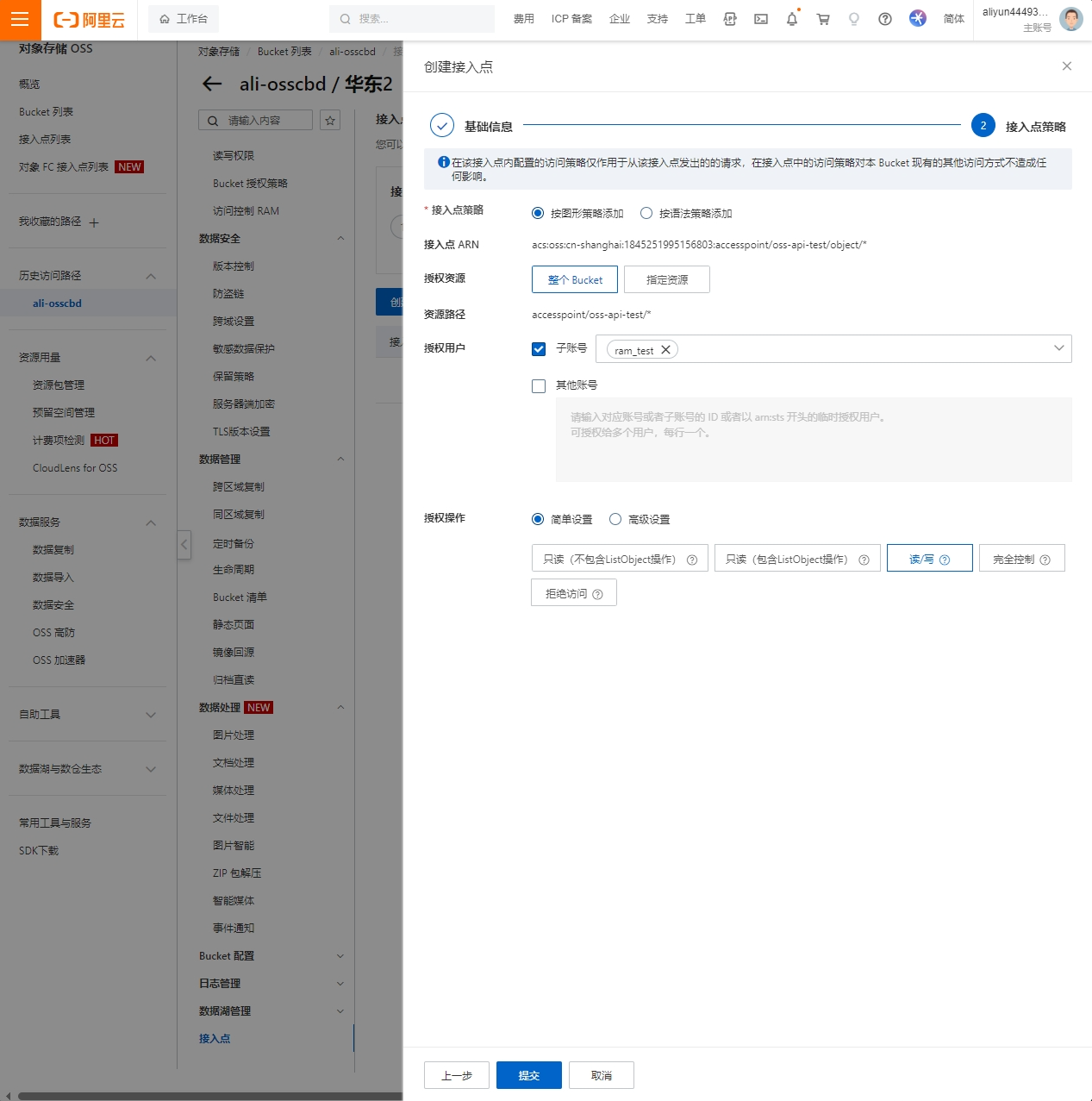Expand the sub-account user dropdown
1092x1101 pixels.
point(1058,348)
